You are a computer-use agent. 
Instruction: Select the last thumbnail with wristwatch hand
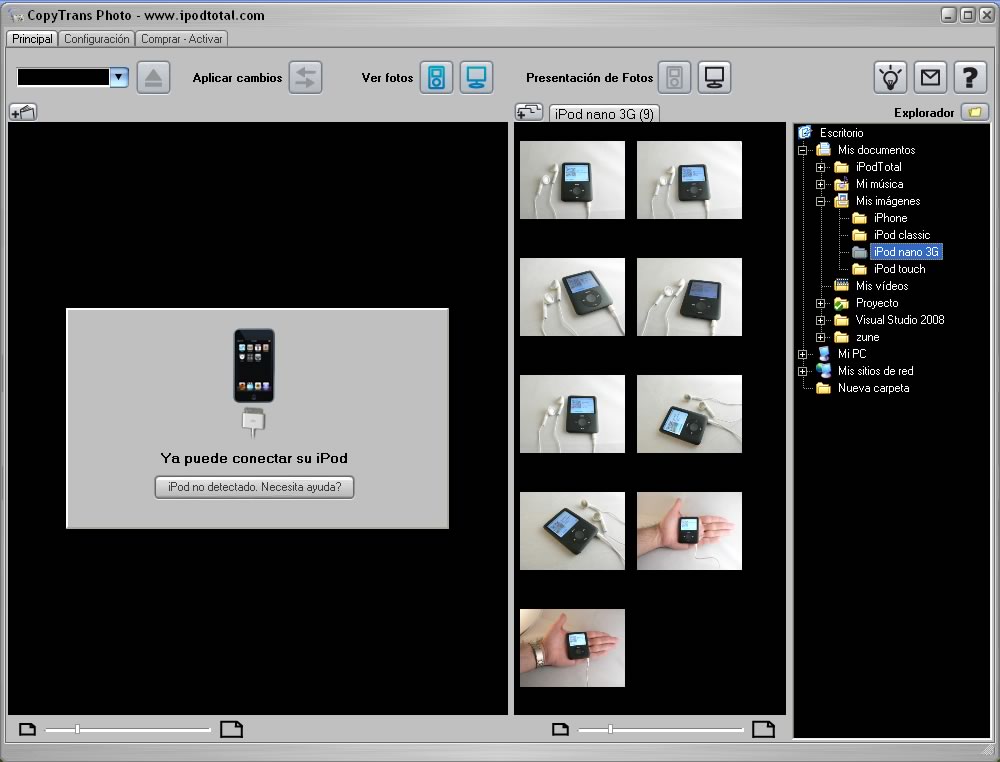tap(572, 648)
